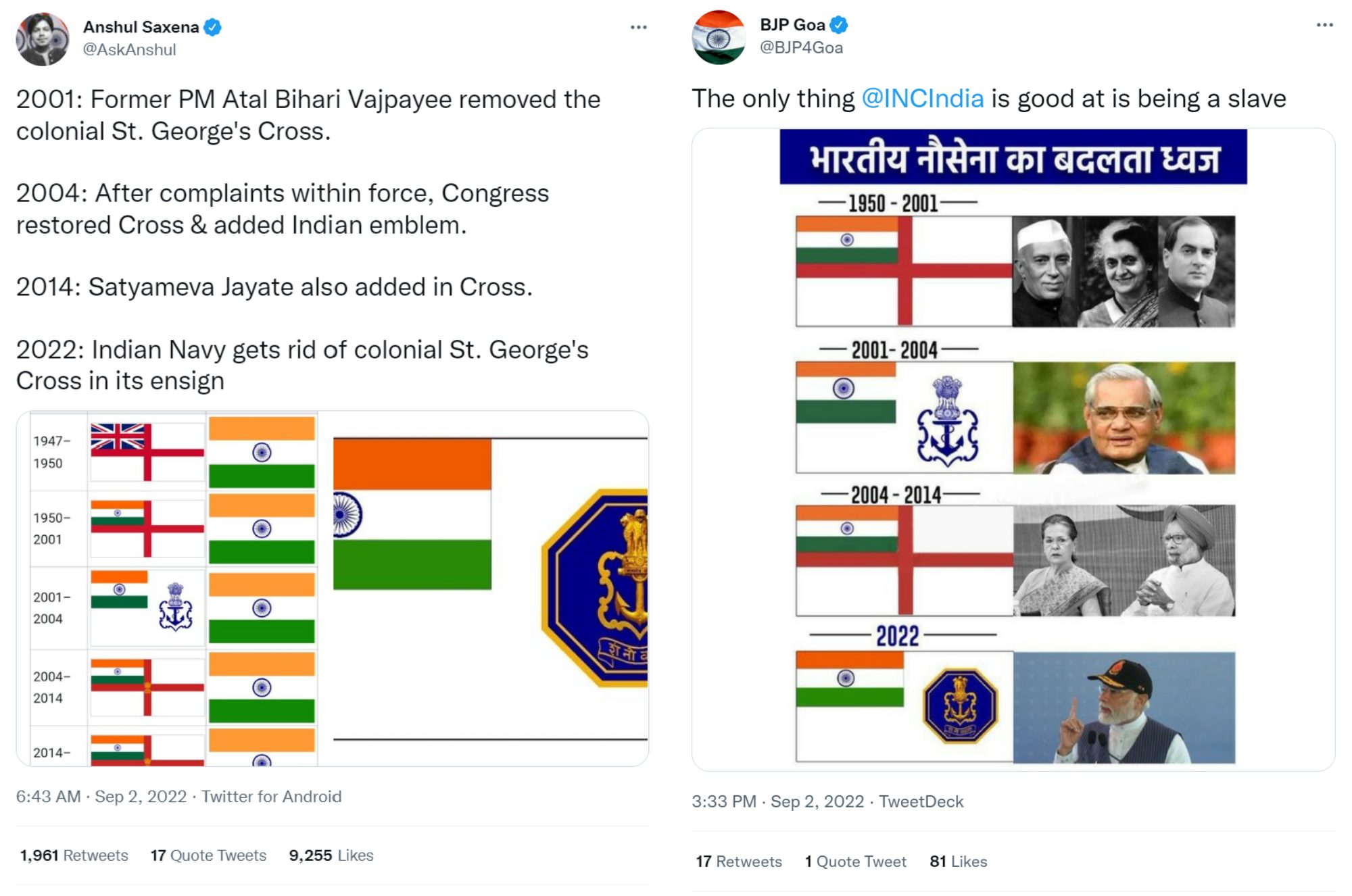The width and height of the screenshot is (1352, 896).
Task: Open more options on BJP Goa's tweet
Action: click(x=1324, y=25)
